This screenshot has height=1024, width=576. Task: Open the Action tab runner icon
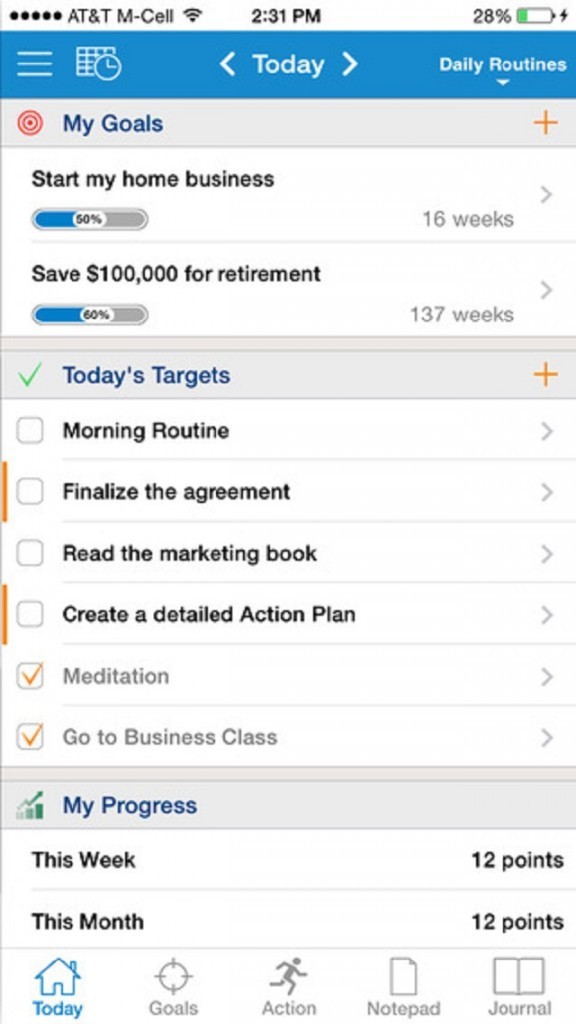289,976
